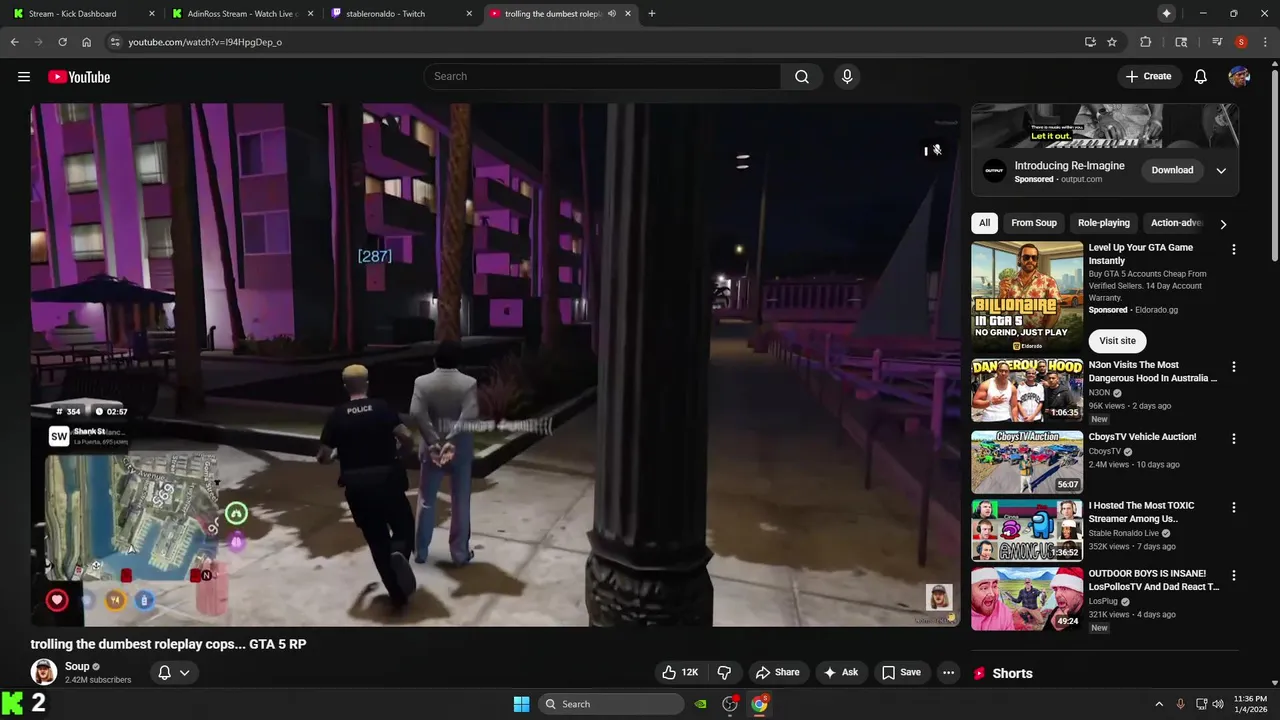
Task: Open the account avatar menu
Action: (x=1239, y=77)
